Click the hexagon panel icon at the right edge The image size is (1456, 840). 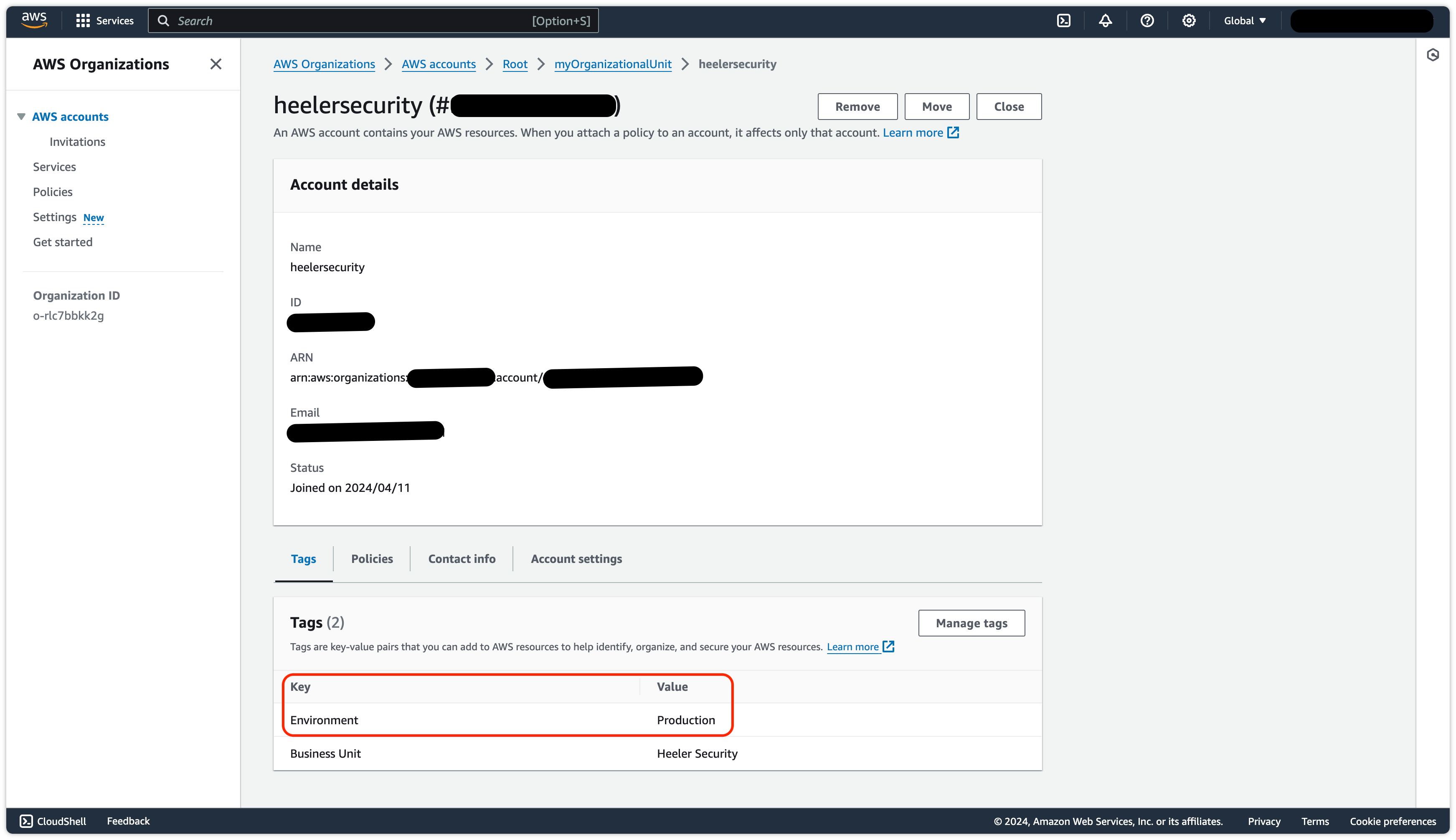1433,55
